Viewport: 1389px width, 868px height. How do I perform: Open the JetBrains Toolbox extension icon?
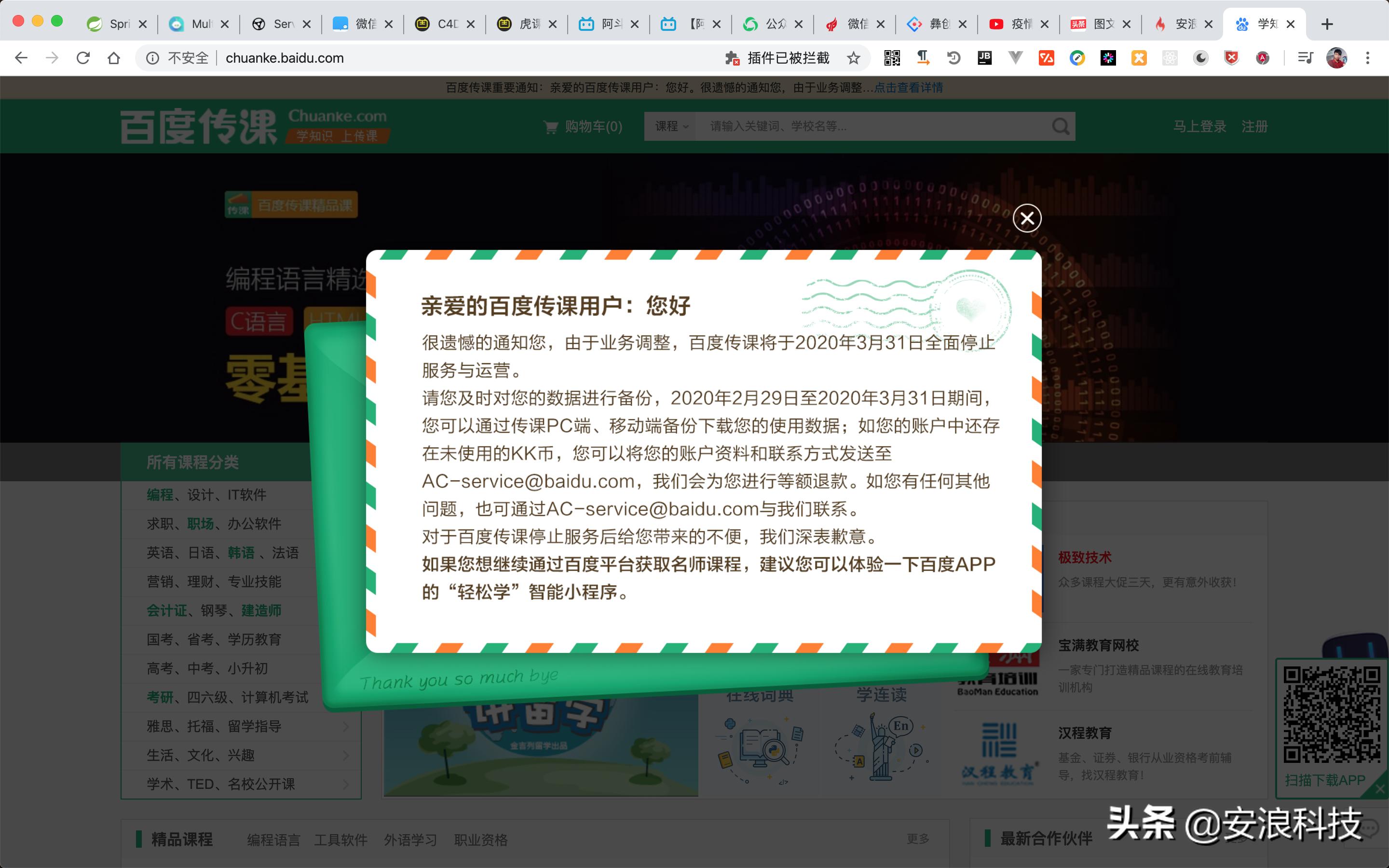[x=985, y=58]
